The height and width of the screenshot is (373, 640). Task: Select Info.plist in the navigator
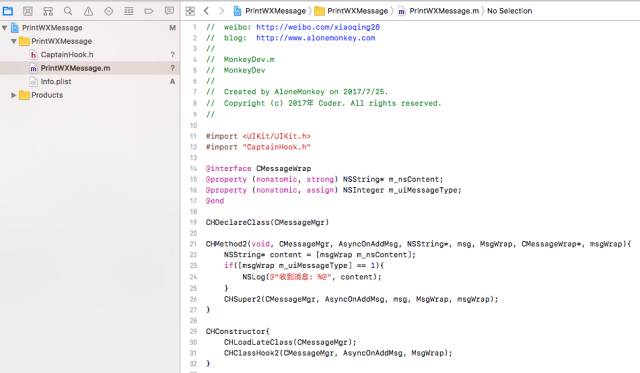coord(90,82)
